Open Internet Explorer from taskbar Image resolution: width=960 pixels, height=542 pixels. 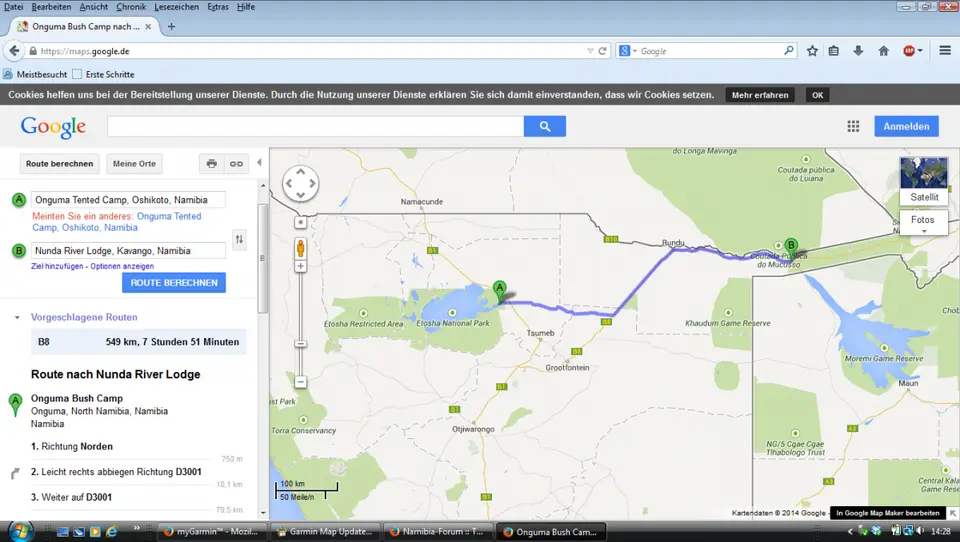(111, 532)
